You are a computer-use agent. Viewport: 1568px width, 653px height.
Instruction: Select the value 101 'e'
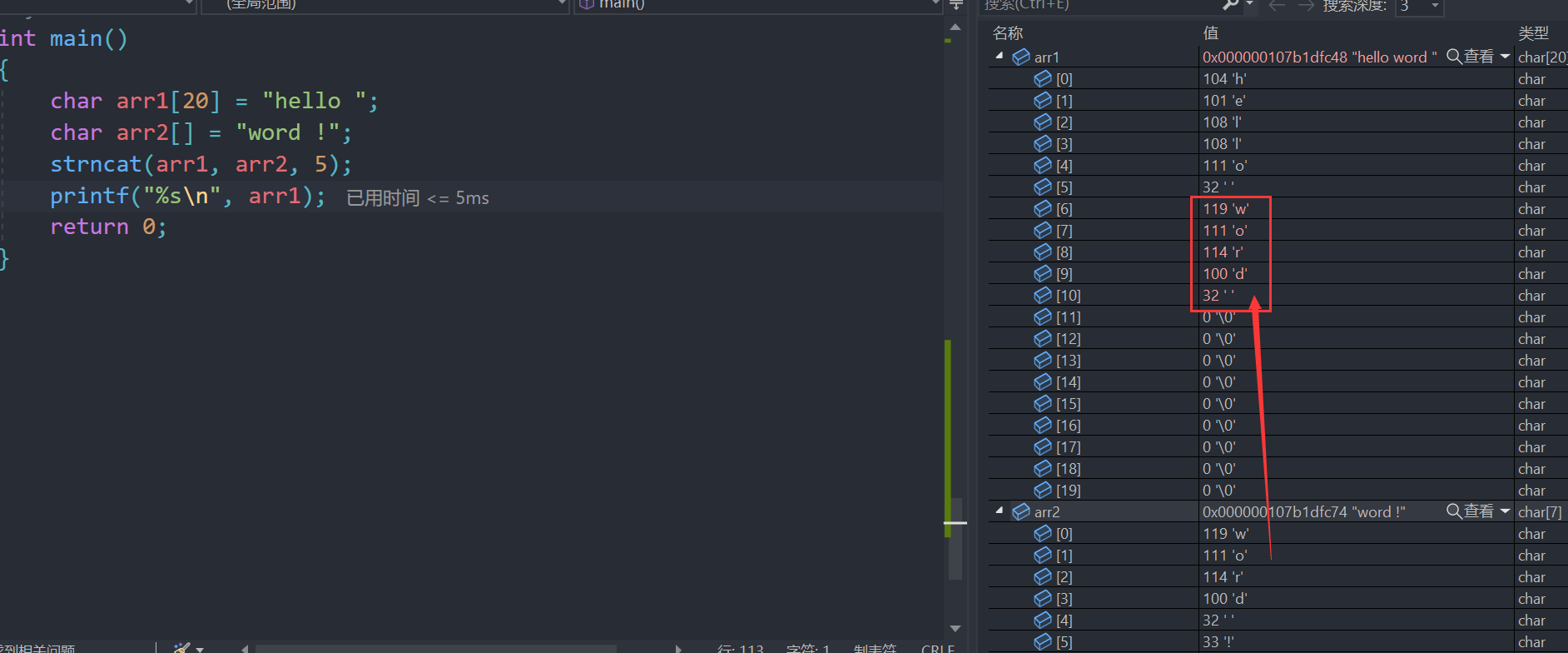[x=1223, y=100]
